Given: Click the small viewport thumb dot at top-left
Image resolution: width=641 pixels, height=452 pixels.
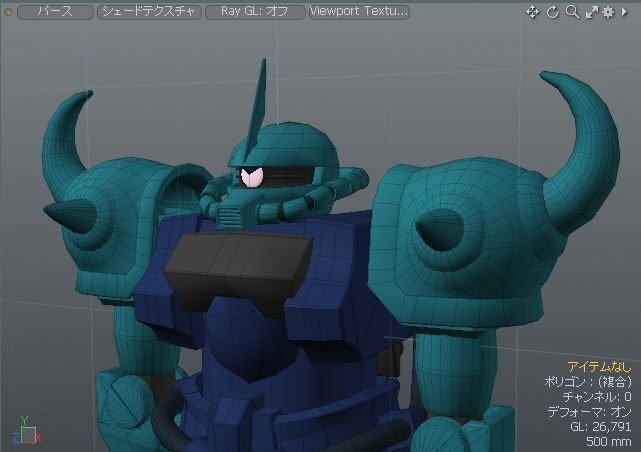Looking at the screenshot, I should click(8, 13).
